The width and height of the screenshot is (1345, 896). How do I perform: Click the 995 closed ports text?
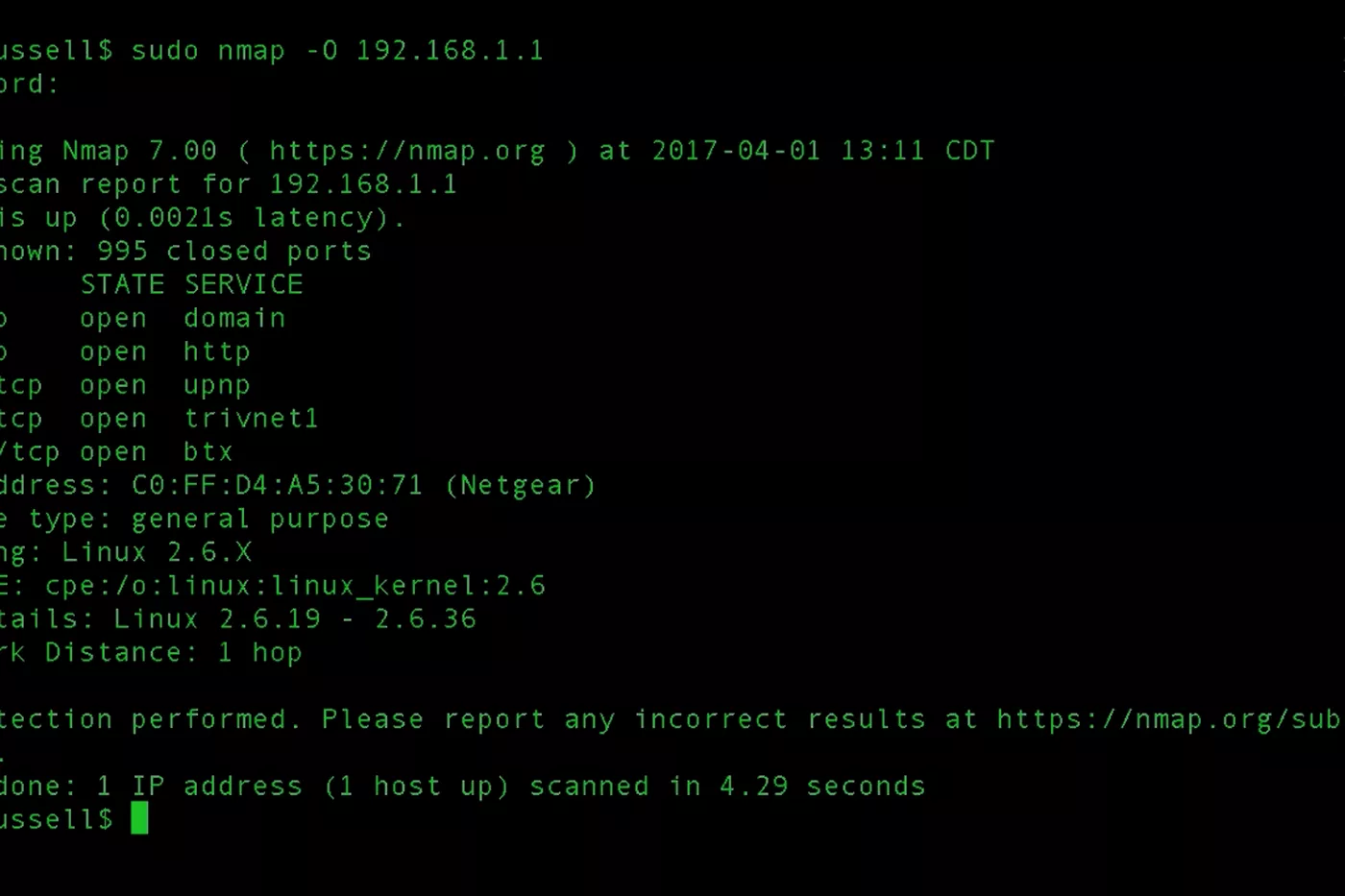(x=233, y=252)
